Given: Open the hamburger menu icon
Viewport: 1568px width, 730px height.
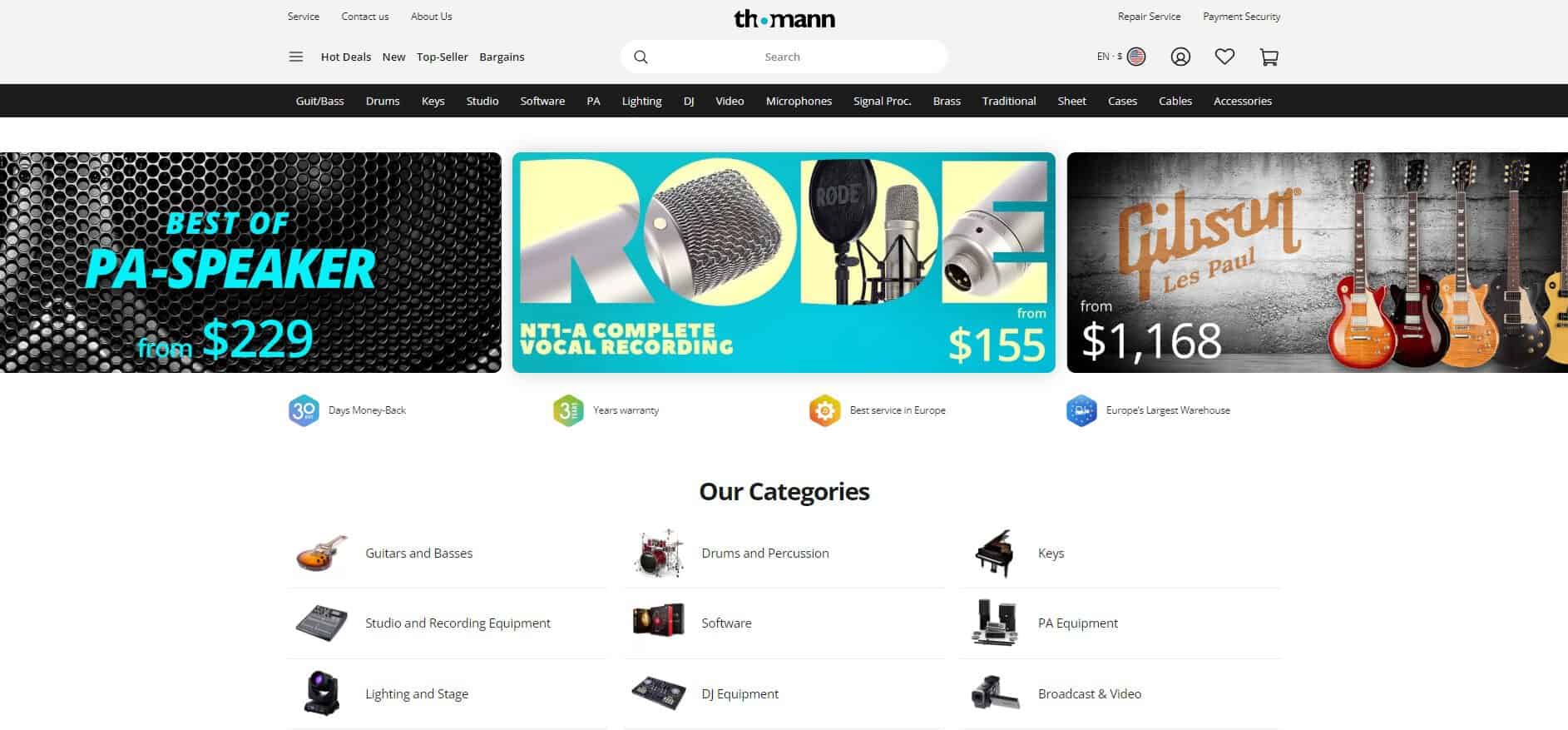Looking at the screenshot, I should pos(295,57).
